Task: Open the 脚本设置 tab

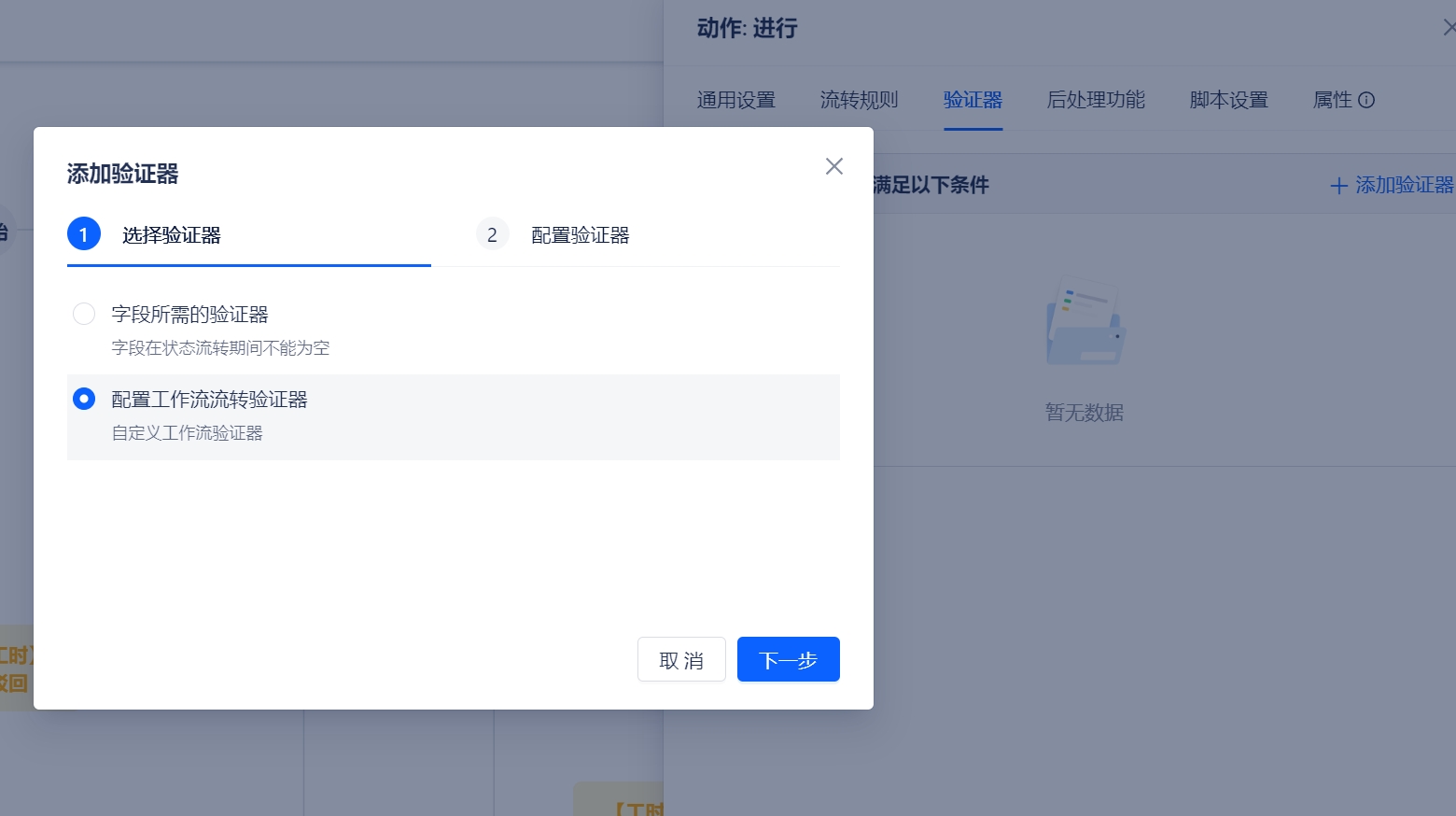Action: [x=1228, y=100]
